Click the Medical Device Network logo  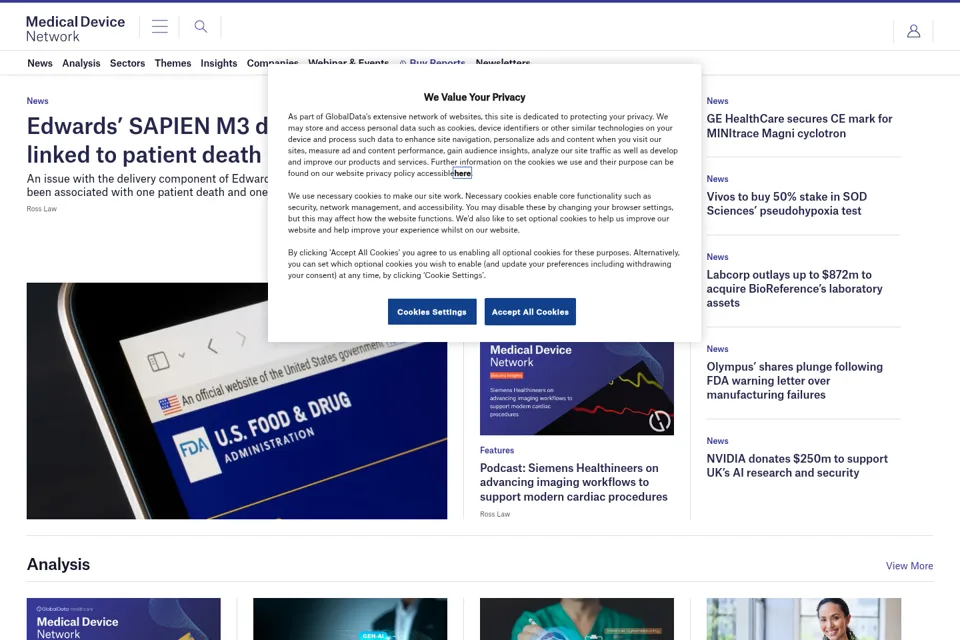(x=75, y=29)
